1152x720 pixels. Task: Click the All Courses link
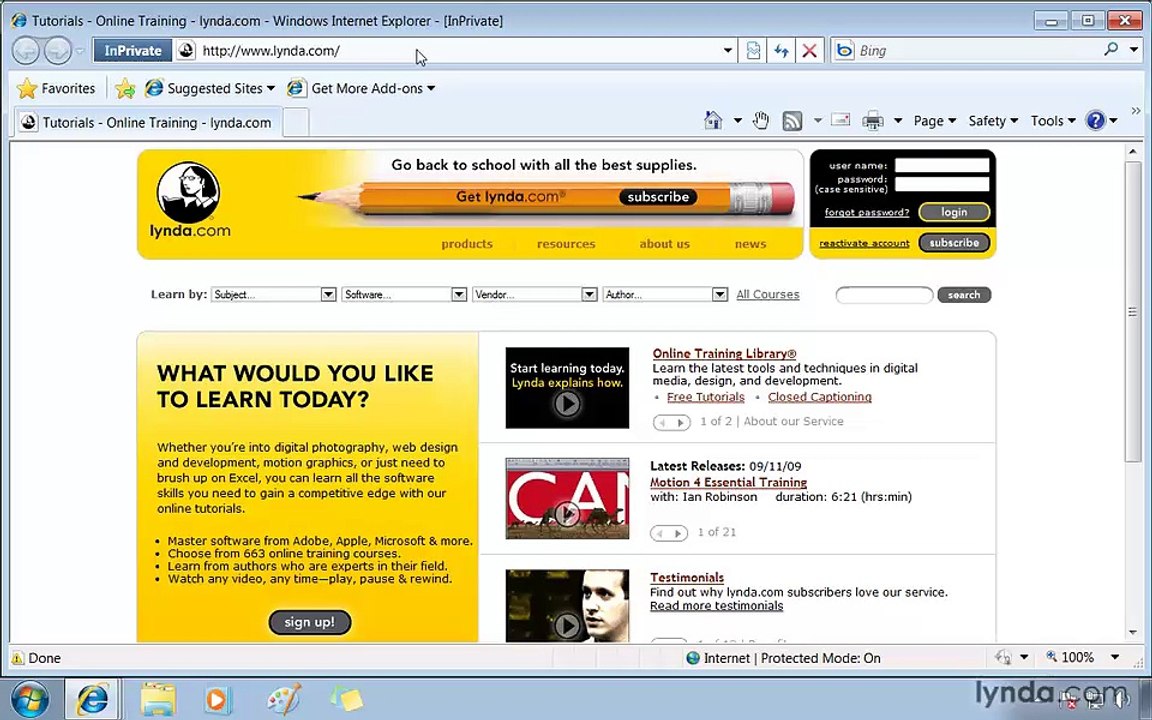(768, 295)
